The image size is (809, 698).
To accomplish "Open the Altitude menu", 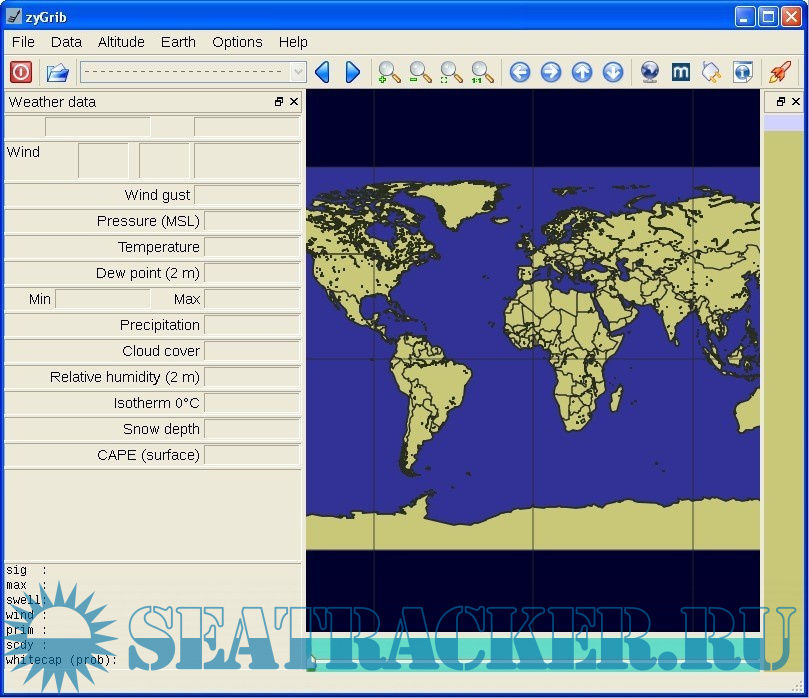I will pos(121,42).
